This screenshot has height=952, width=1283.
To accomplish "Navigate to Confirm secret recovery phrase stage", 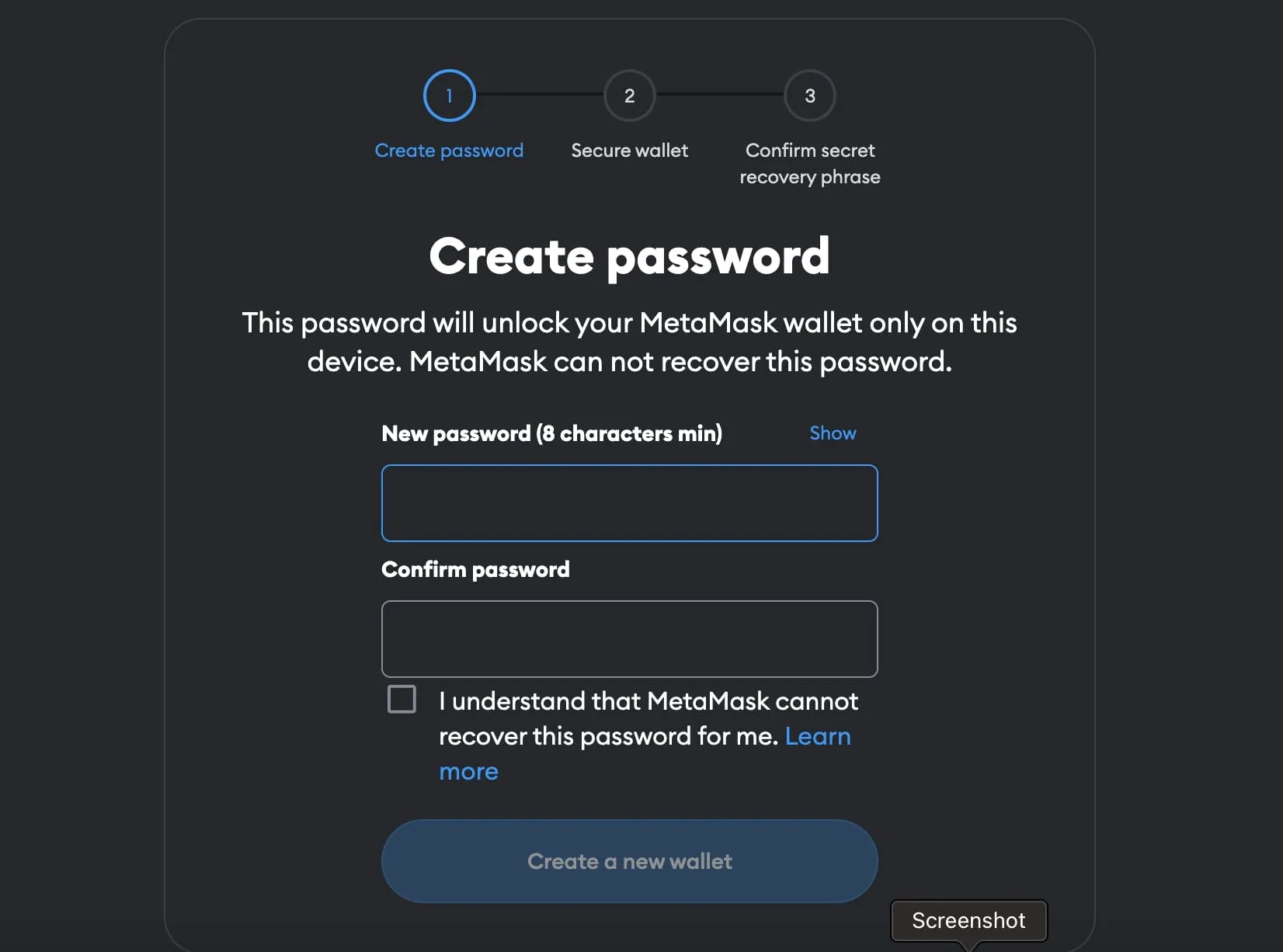I will click(809, 163).
